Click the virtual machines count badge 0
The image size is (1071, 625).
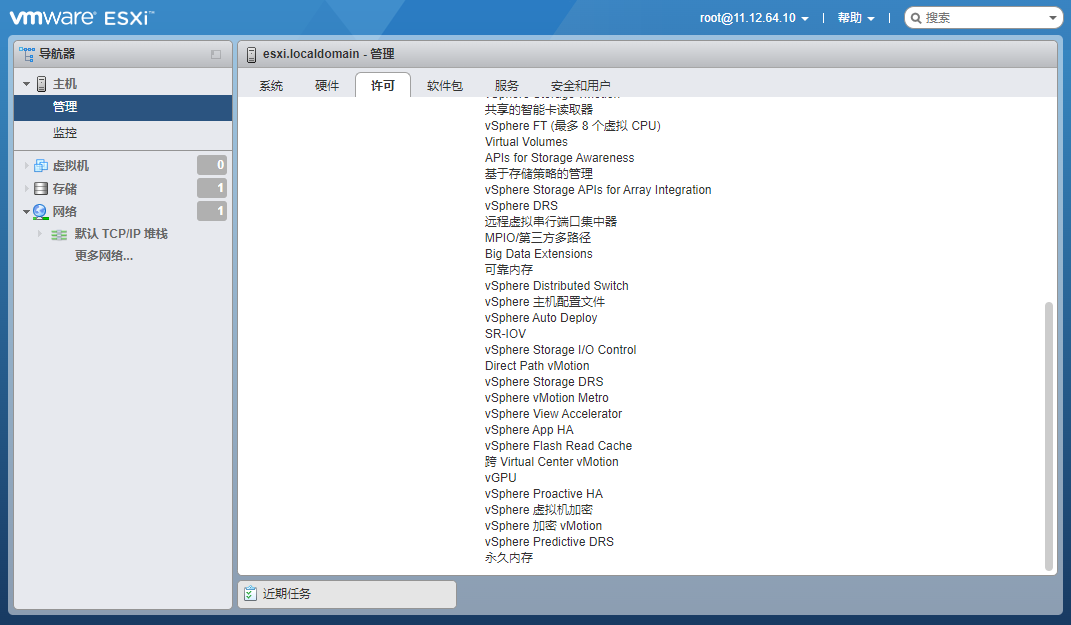[212, 165]
